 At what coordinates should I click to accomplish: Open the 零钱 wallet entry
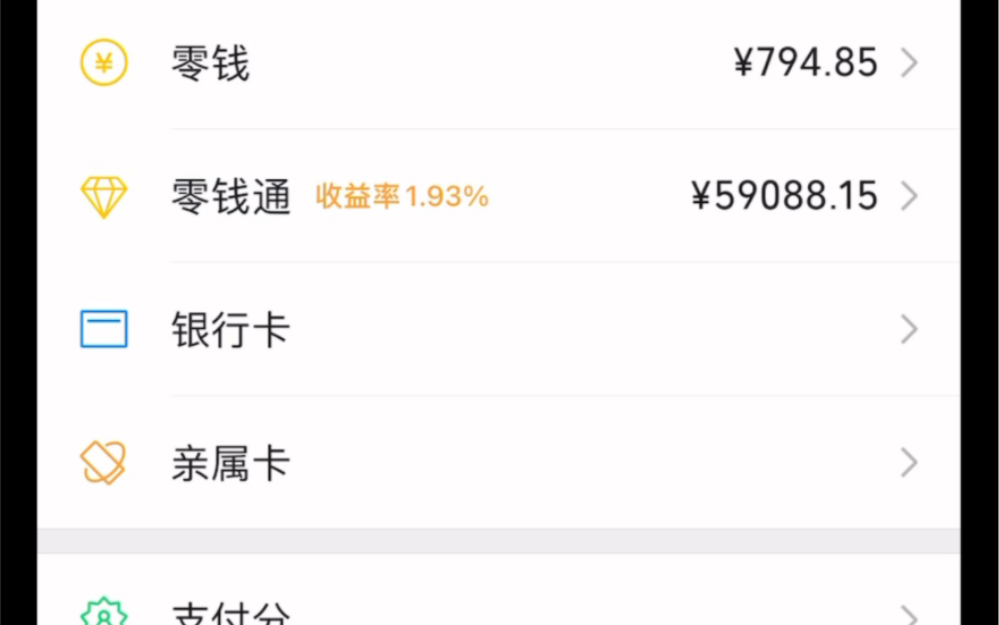[210, 62]
